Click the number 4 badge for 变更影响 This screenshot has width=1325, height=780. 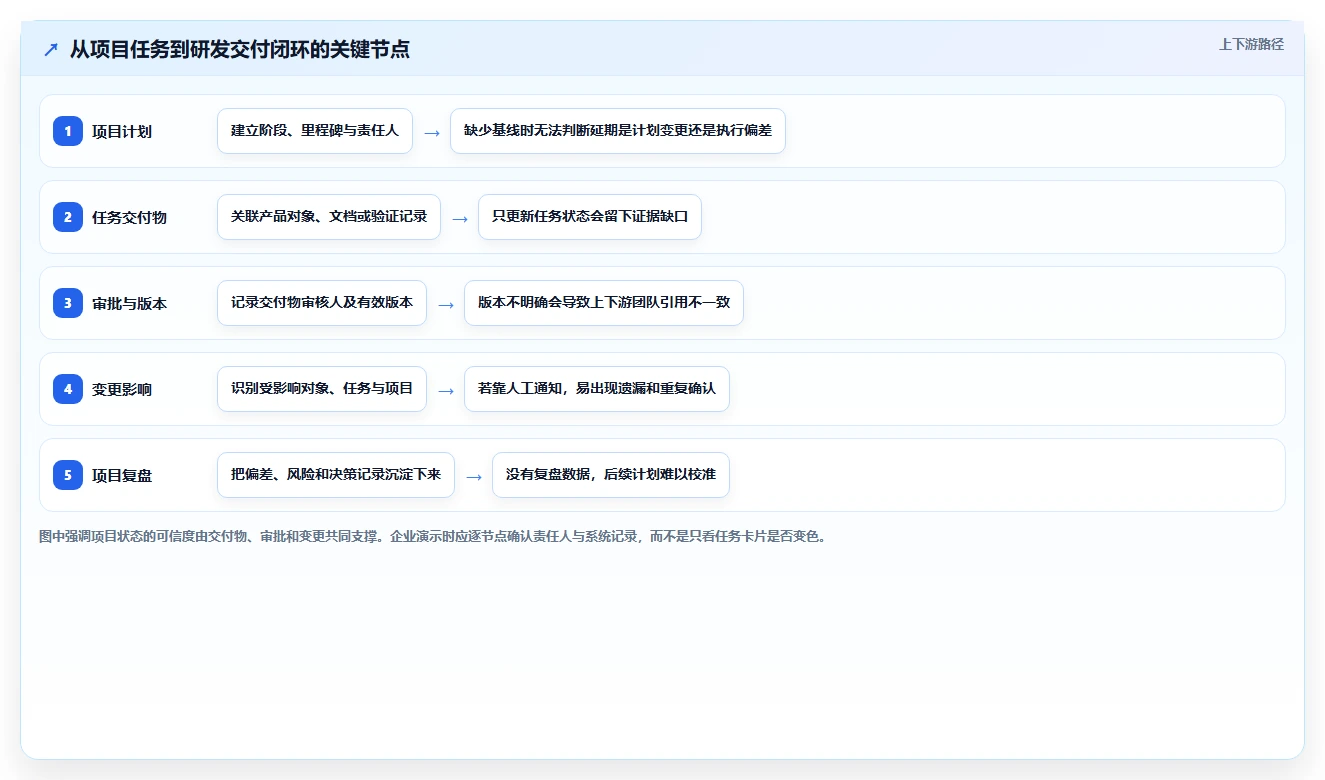[x=68, y=388]
